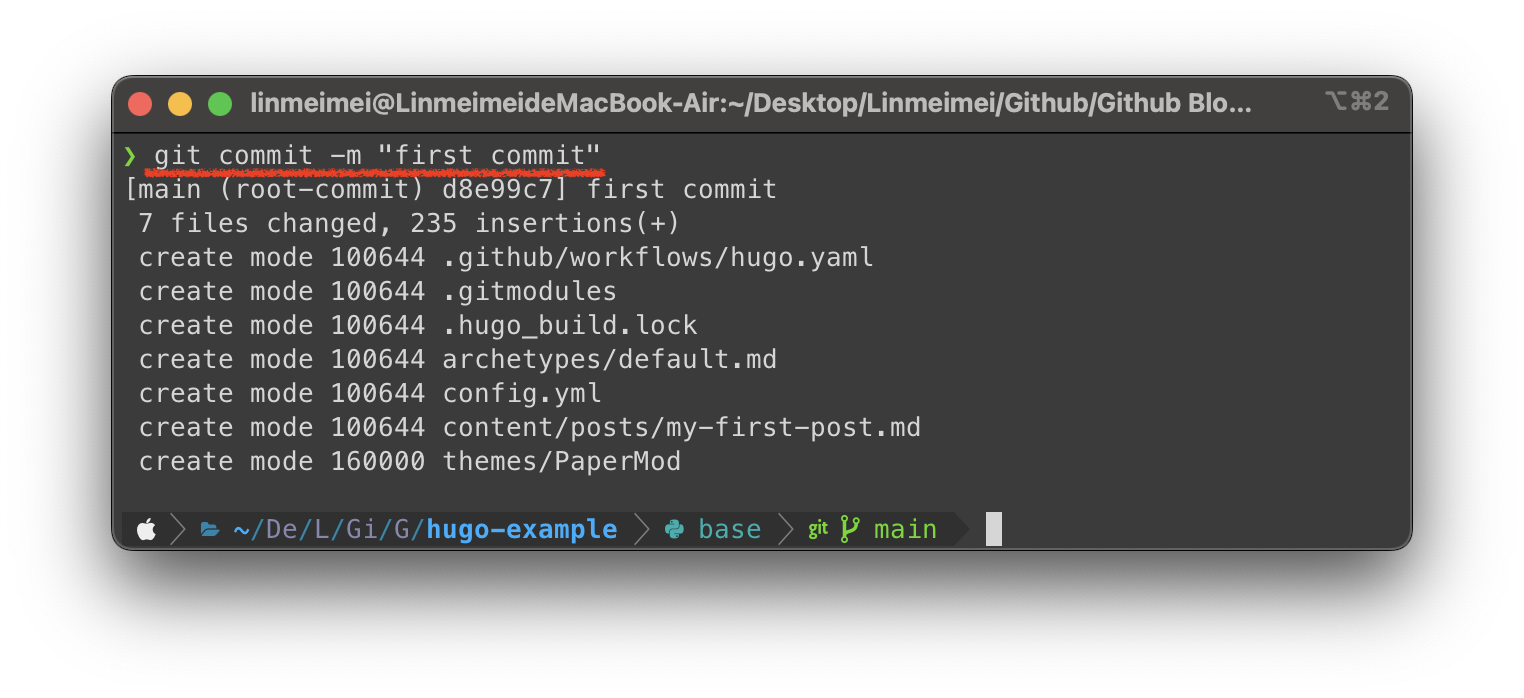Click the folder icon in the prompt path
The image size is (1524, 698).
(209, 530)
